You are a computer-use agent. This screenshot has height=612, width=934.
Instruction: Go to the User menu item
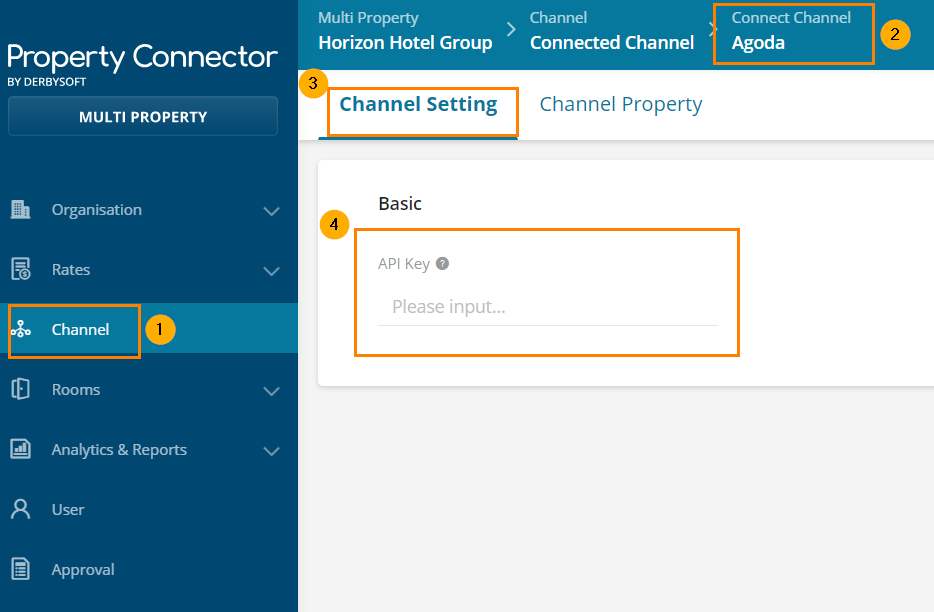[149, 510]
